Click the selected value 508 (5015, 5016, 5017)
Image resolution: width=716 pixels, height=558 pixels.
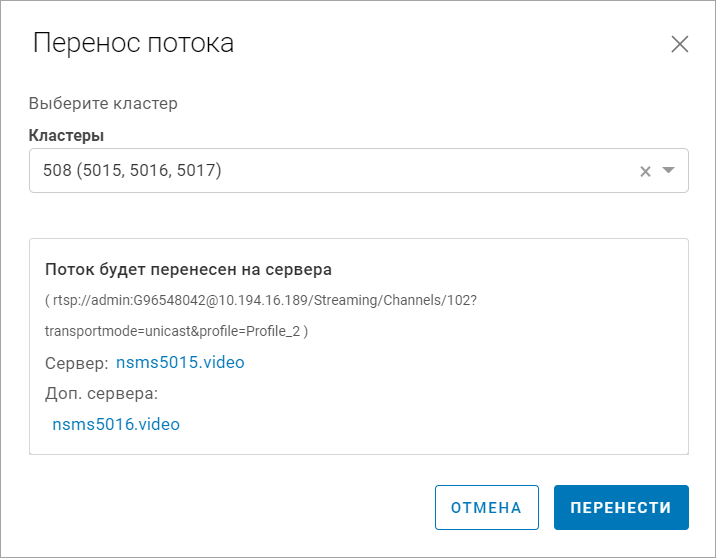pos(132,171)
